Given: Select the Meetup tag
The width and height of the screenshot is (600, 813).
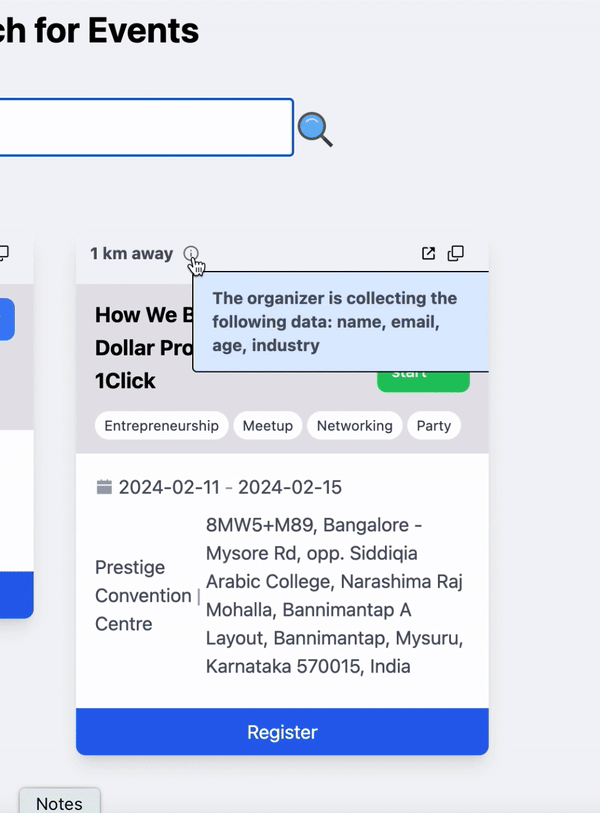Looking at the screenshot, I should [268, 426].
